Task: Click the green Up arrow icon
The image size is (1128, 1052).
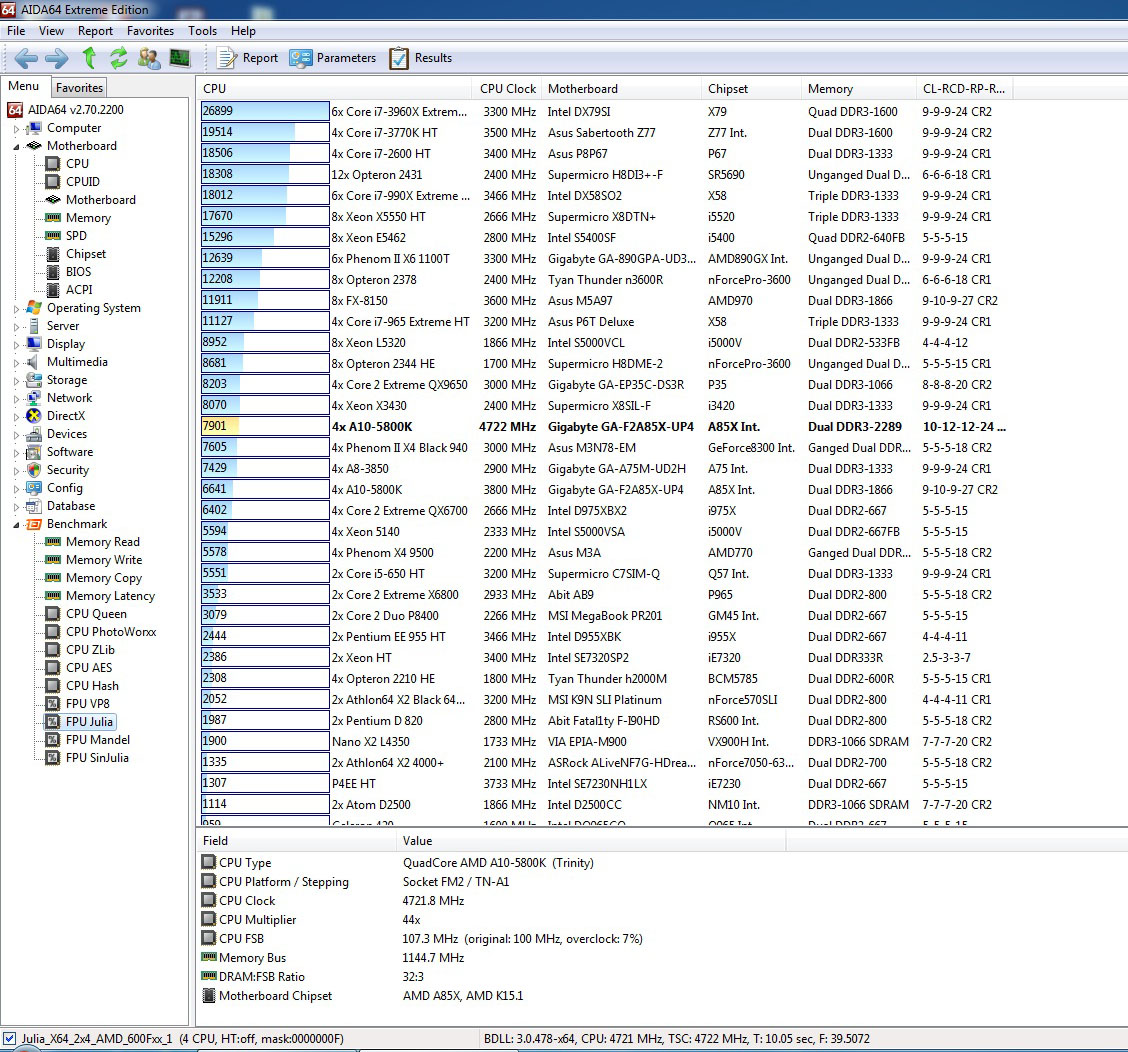Action: click(89, 58)
